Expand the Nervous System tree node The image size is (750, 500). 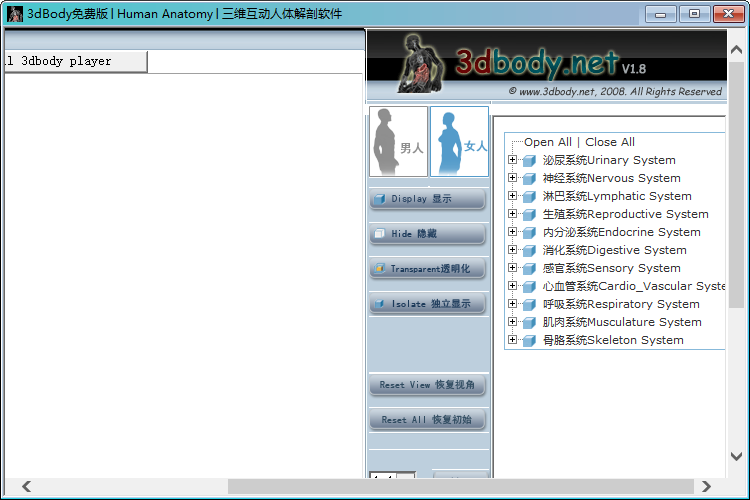click(512, 178)
